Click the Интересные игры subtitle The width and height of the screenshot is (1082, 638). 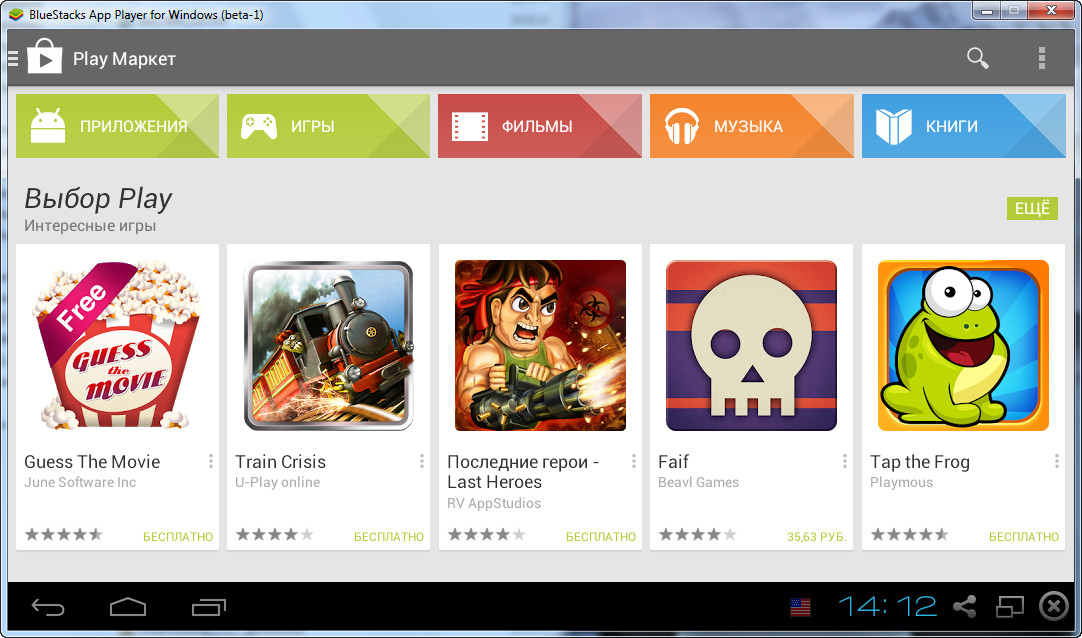pos(90,226)
